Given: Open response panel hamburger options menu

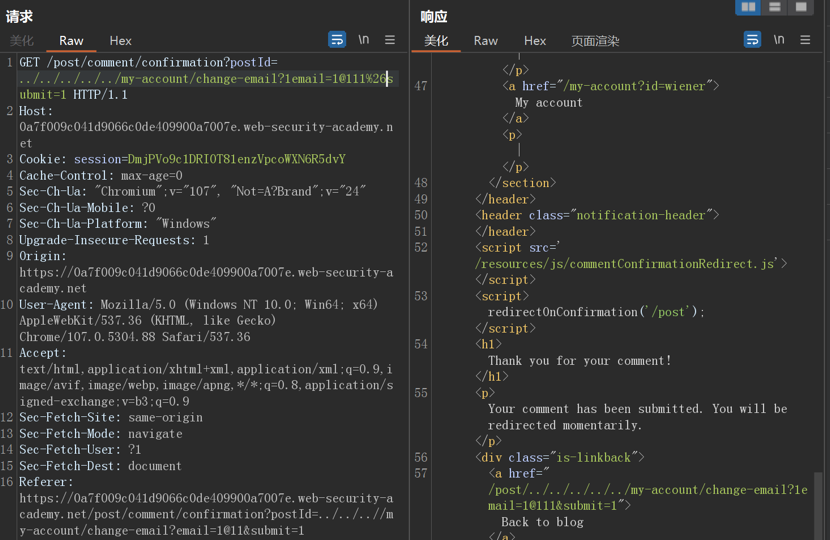Looking at the screenshot, I should point(805,40).
